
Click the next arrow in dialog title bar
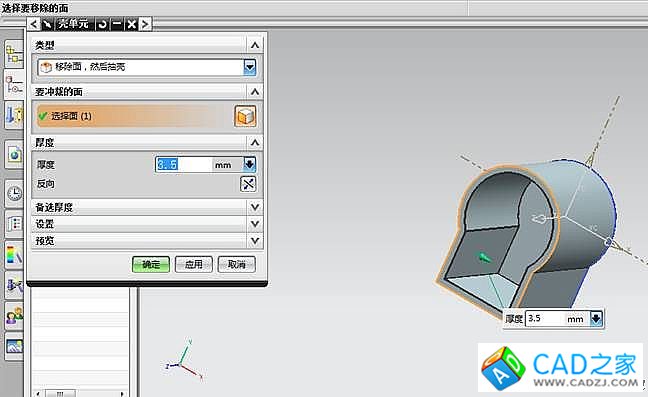(145, 24)
